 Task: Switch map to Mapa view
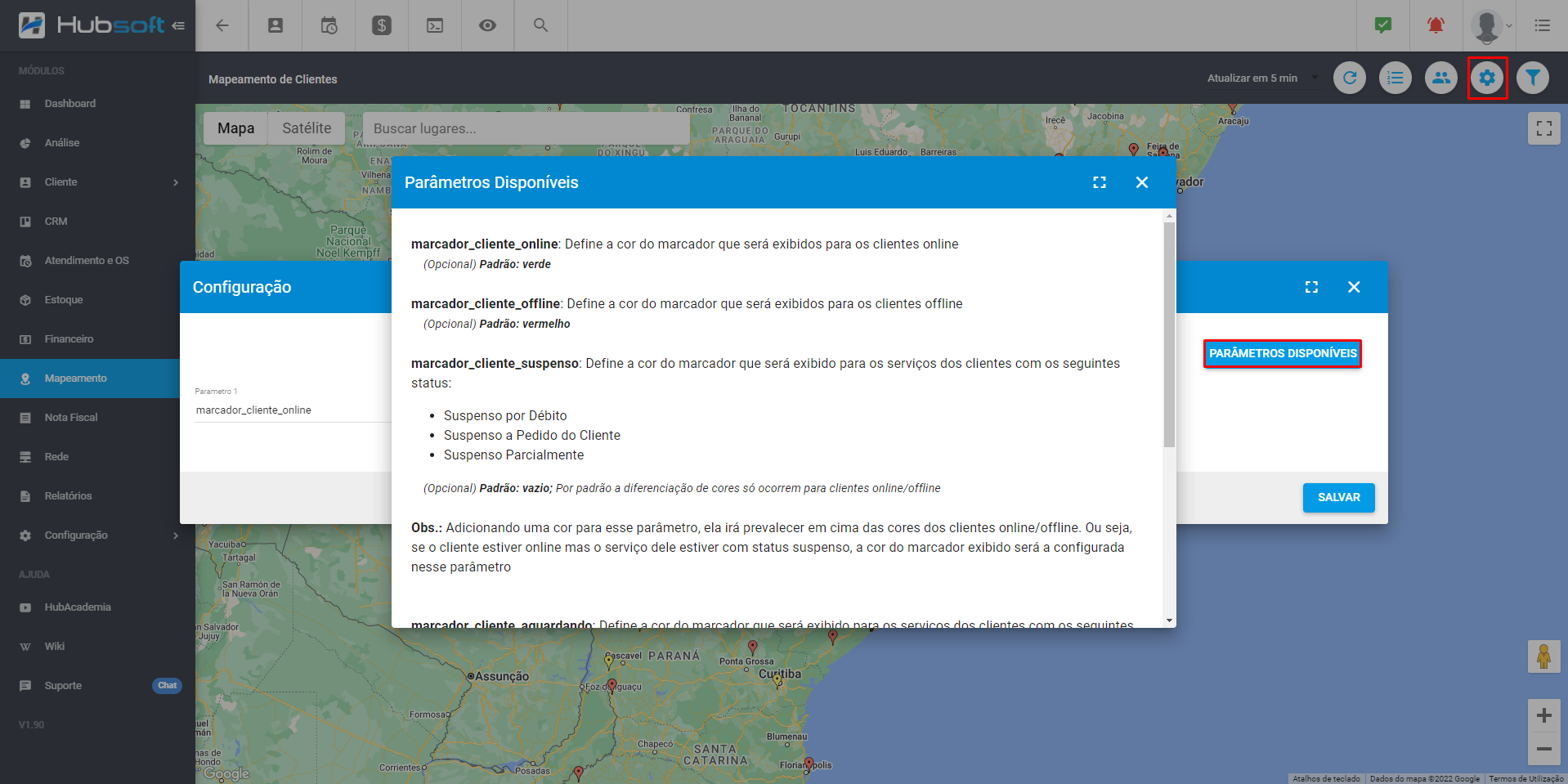[x=235, y=128]
